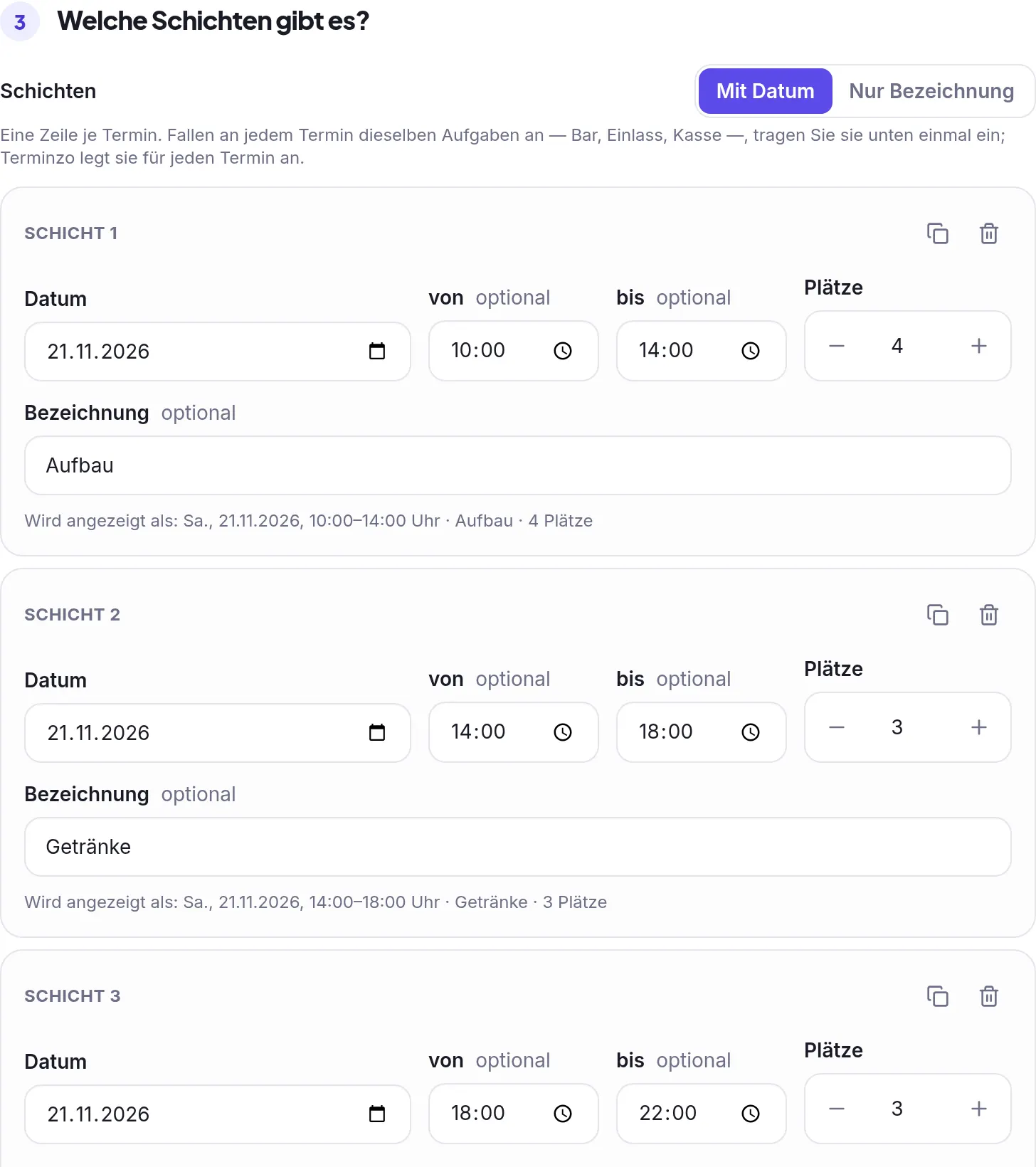This screenshot has height=1167, width=1036.
Task: Increase Plätze for Schicht 2
Action: point(979,727)
